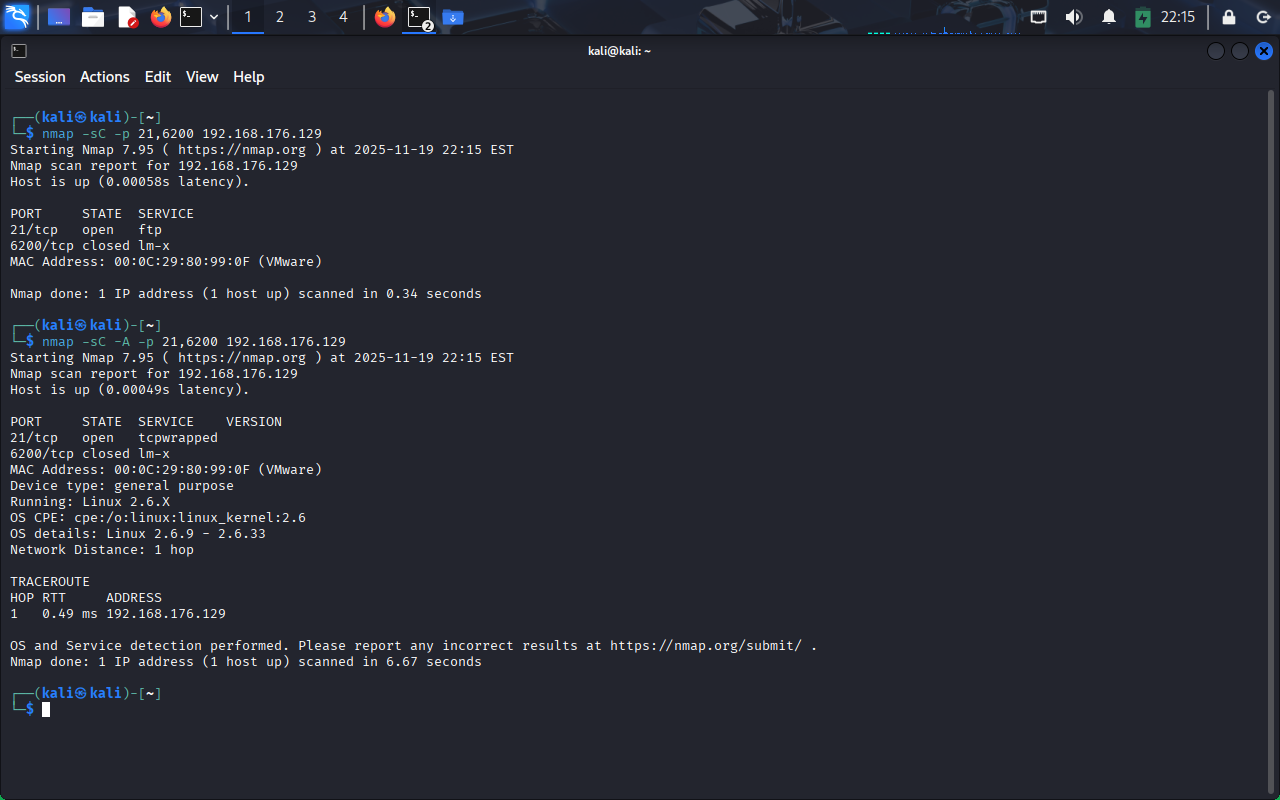The width and height of the screenshot is (1280, 800).
Task: Show notifications via the bell icon
Action: [1108, 17]
